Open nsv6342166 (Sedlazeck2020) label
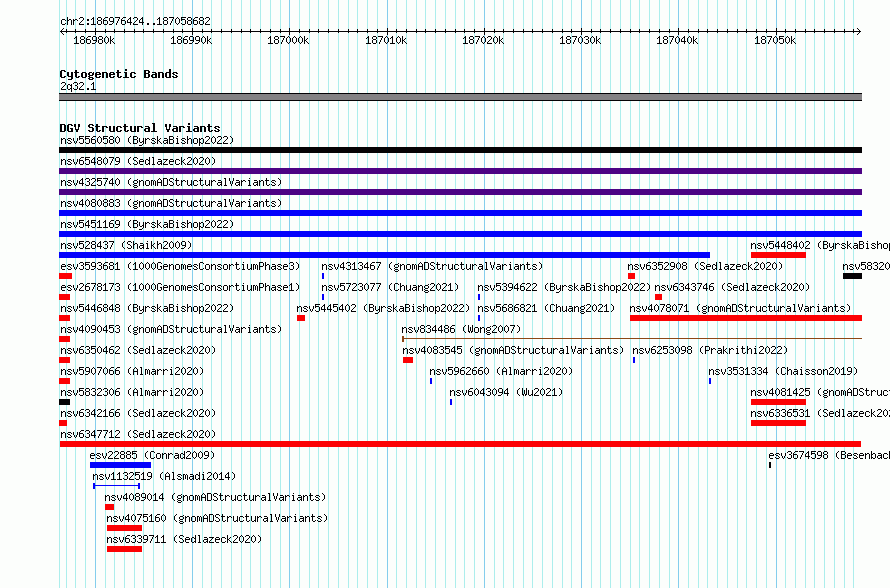 (138, 413)
